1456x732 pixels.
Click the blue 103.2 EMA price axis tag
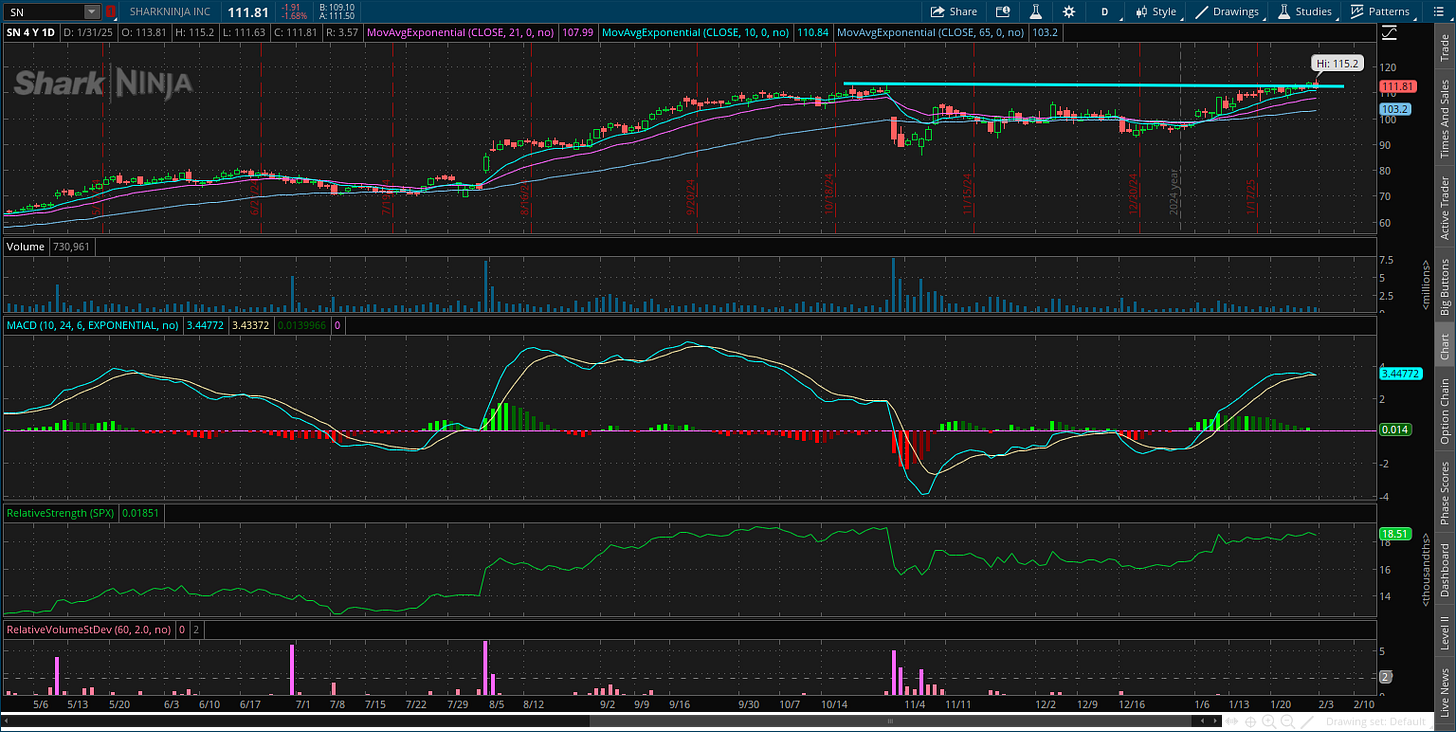point(1396,109)
